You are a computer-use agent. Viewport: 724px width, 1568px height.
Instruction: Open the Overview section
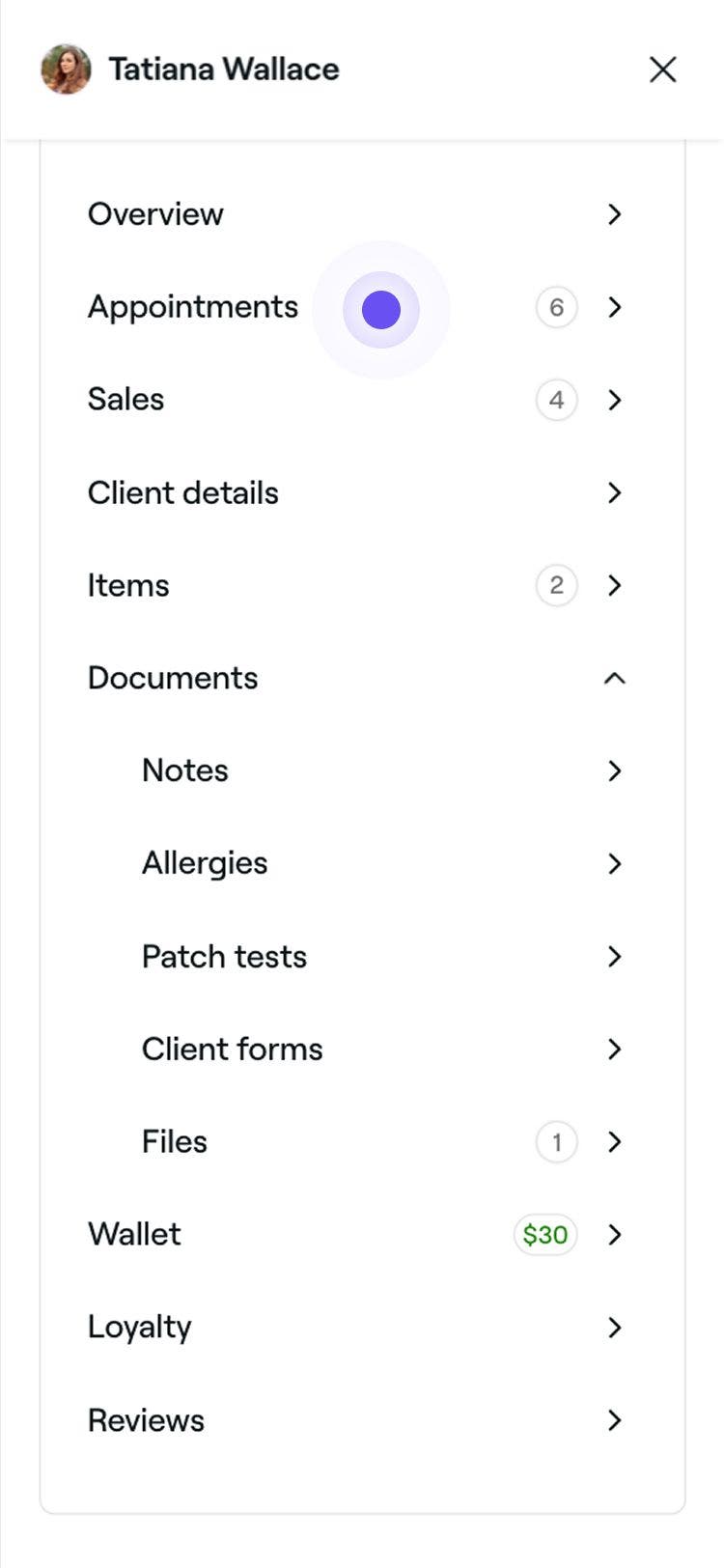[155, 214]
